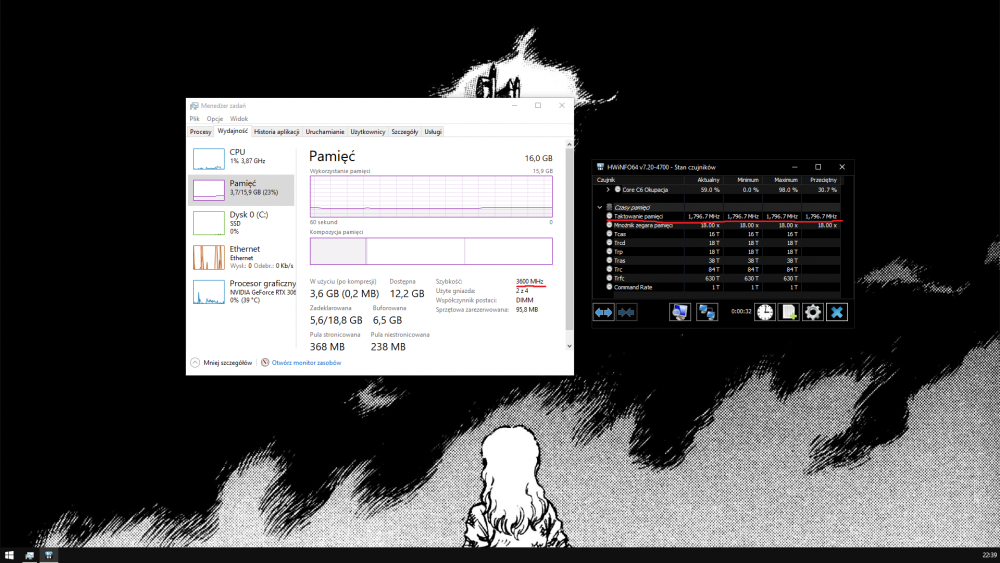Select the Procesor graficzny performance item
The height and width of the screenshot is (563, 1000).
click(241, 291)
